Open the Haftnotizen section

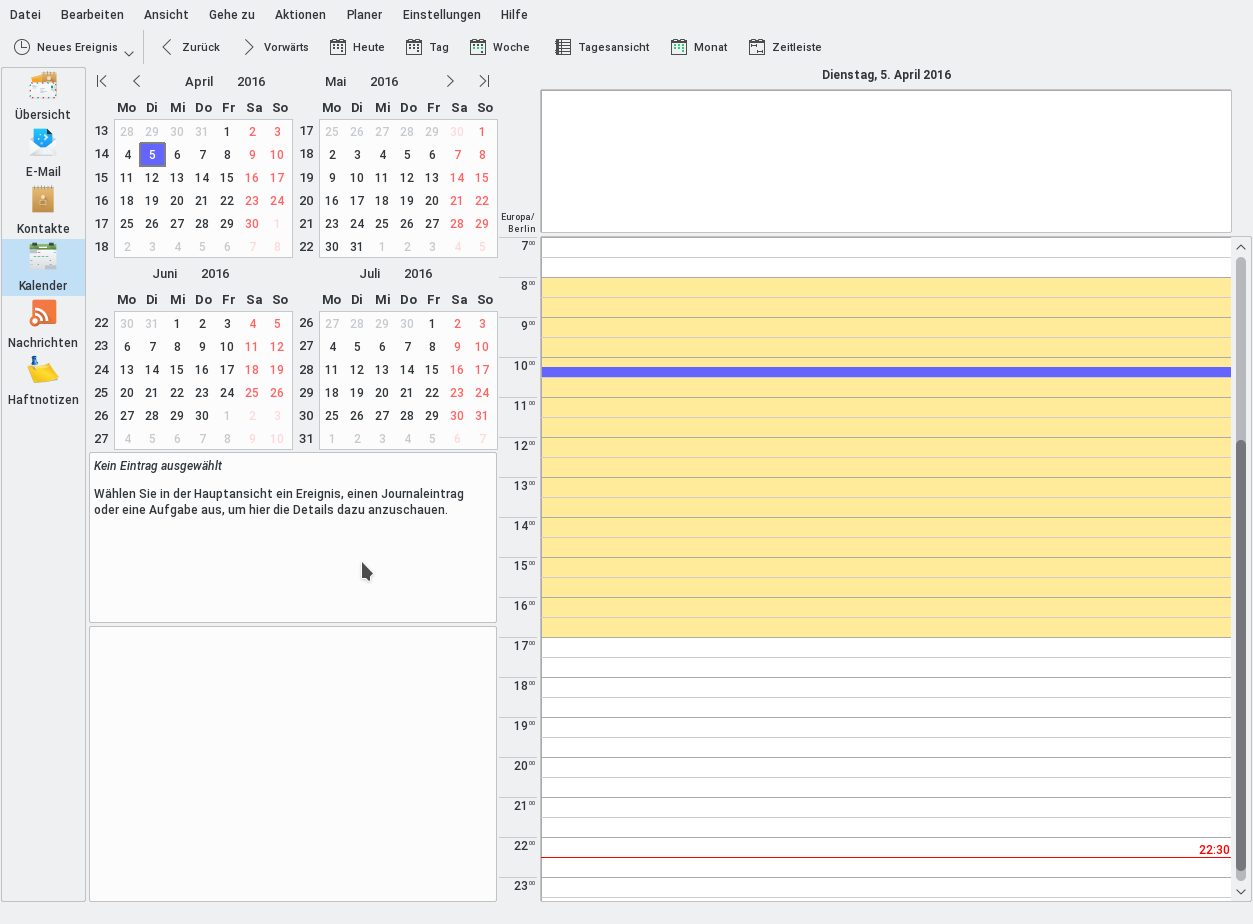tap(43, 381)
